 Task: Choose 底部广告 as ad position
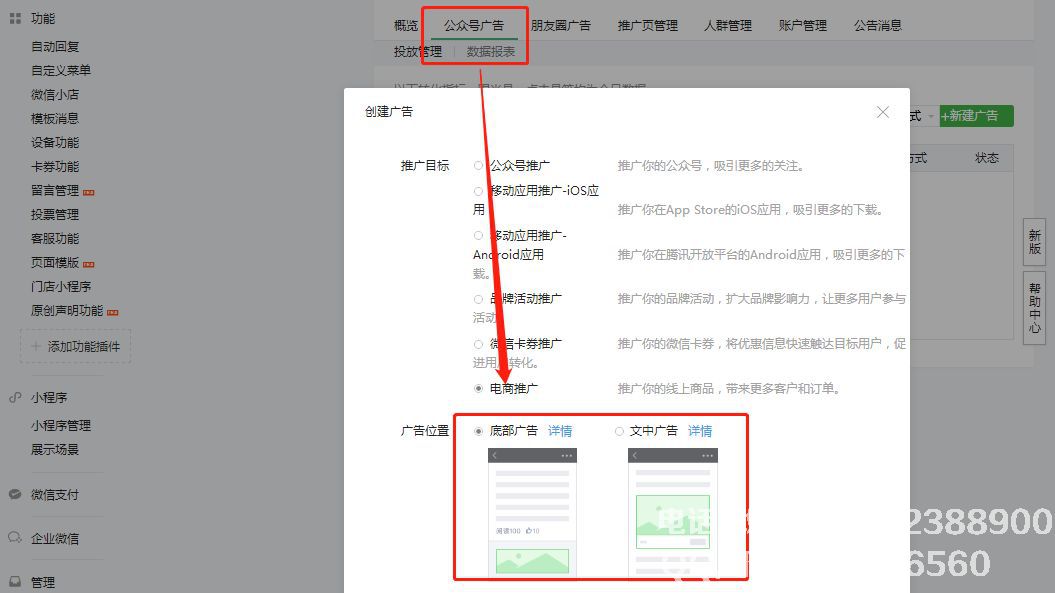click(479, 431)
